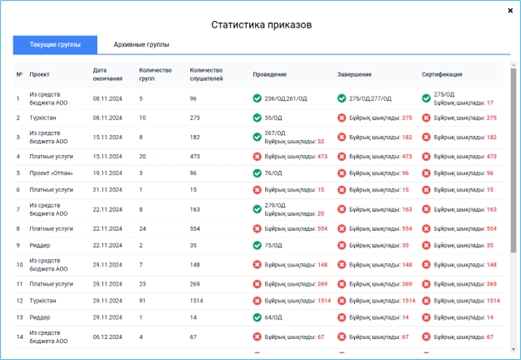
Task: Click green check beside 267/ОД in row 3
Action: click(257, 137)
